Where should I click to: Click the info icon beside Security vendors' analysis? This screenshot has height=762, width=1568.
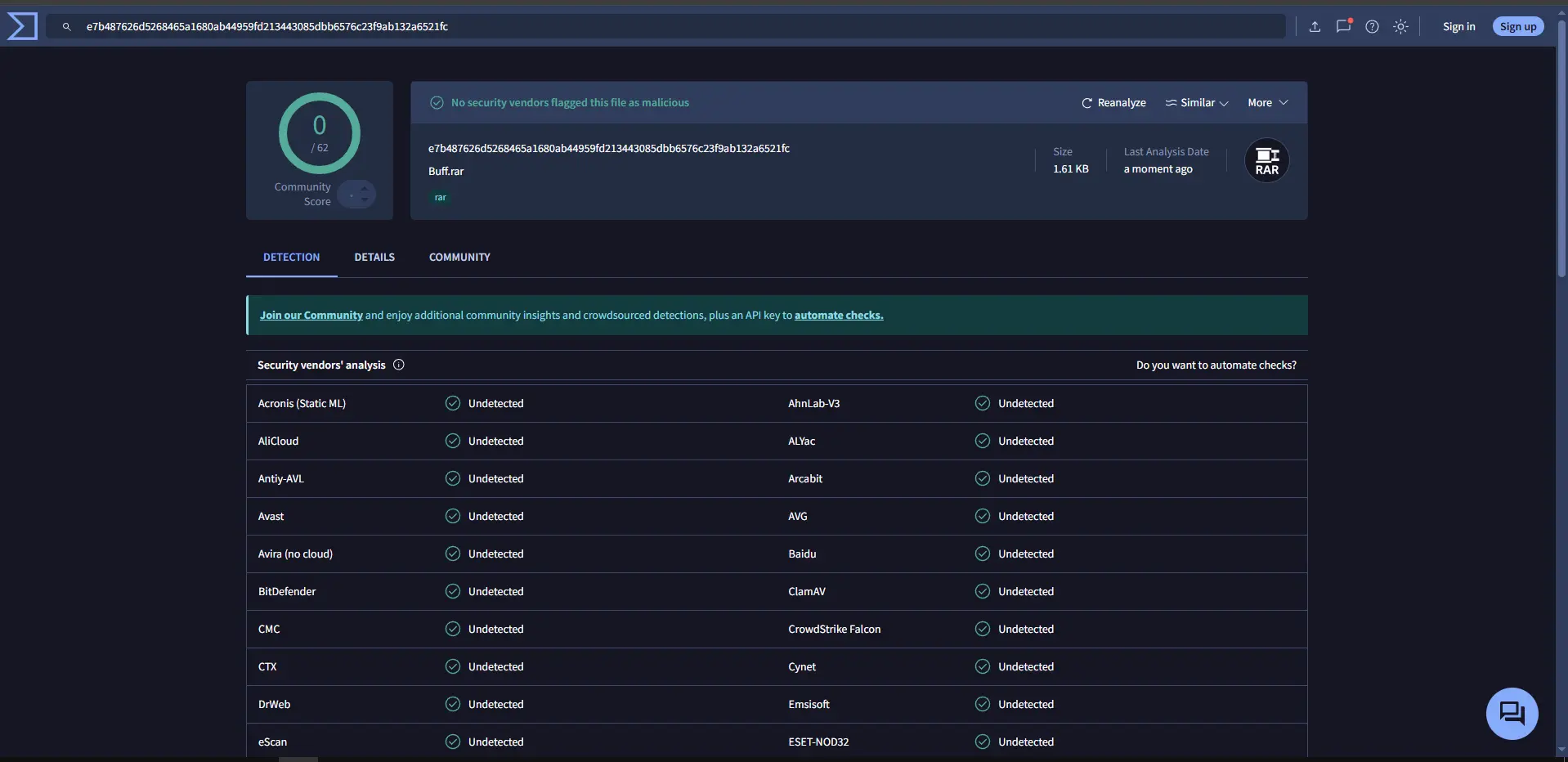(399, 365)
